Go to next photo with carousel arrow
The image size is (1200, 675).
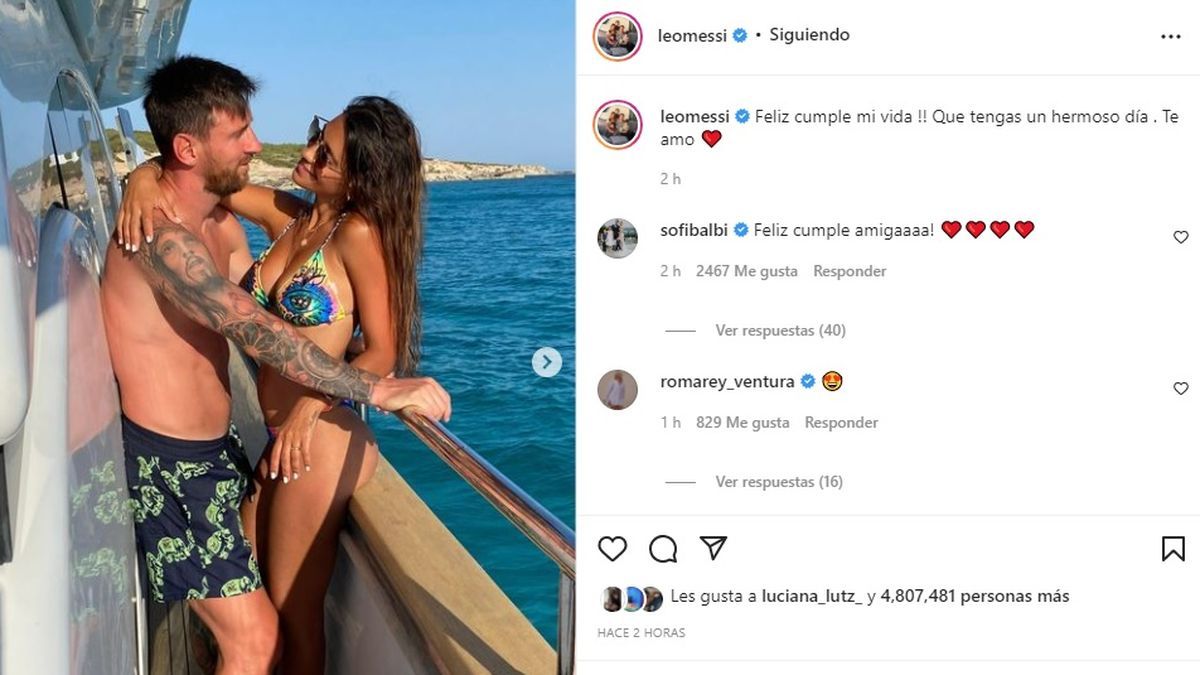[546, 362]
